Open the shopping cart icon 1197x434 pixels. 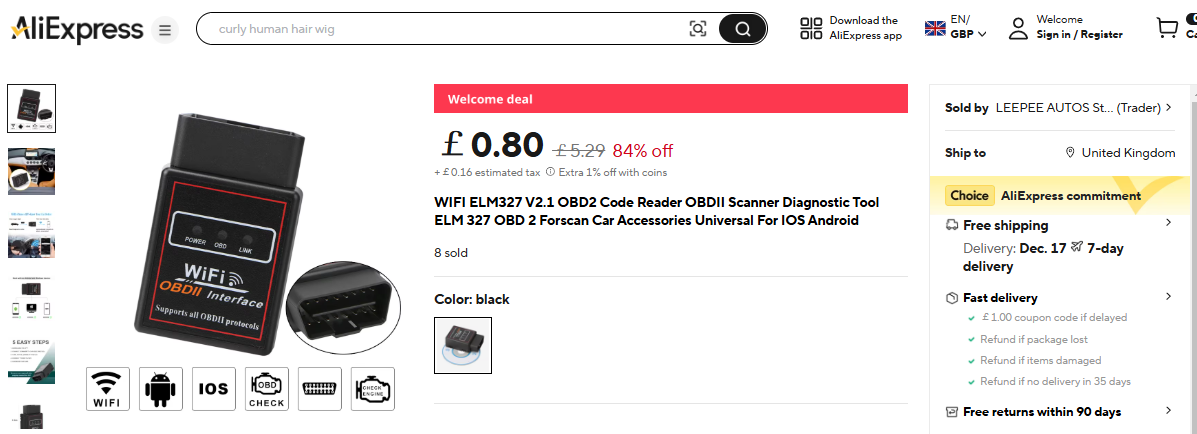pos(1167,29)
